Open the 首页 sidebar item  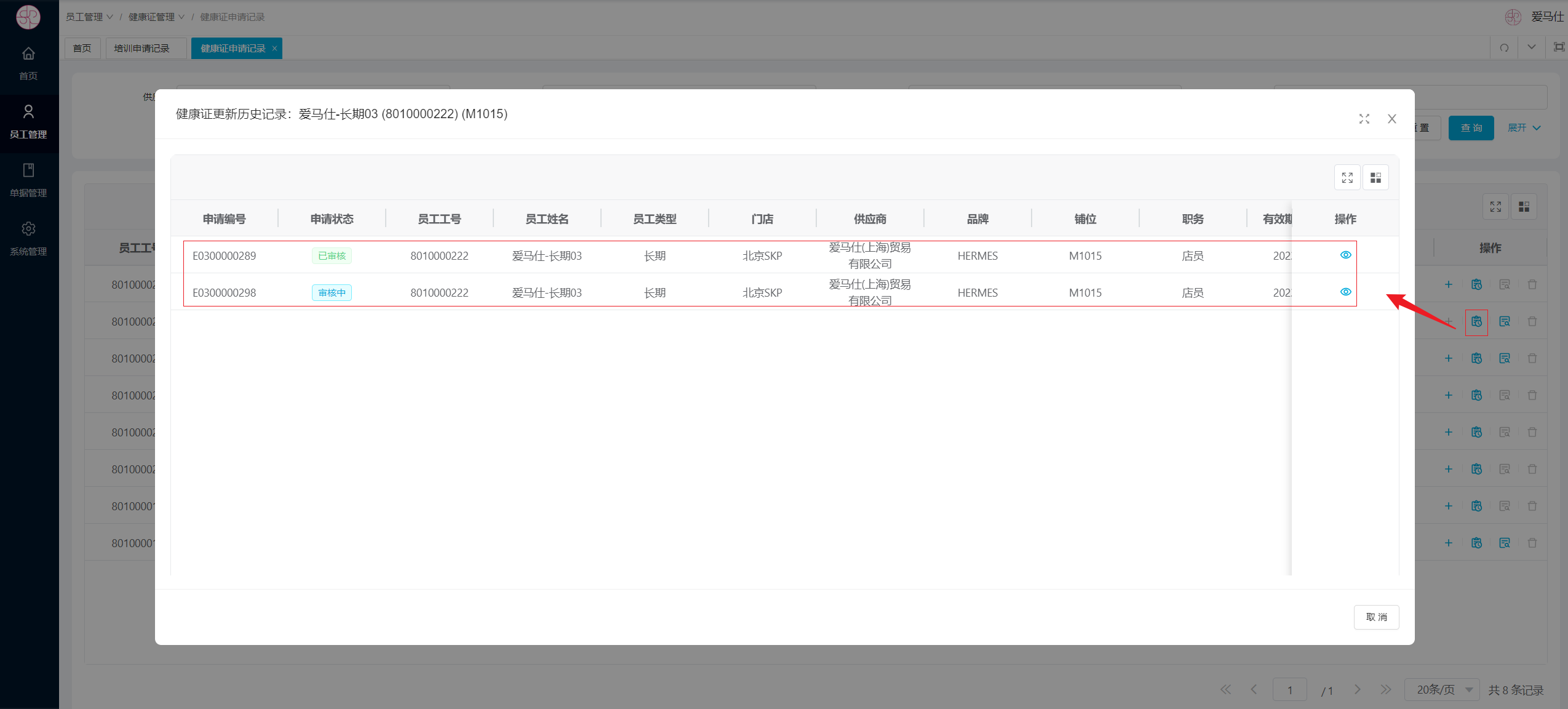[28, 63]
